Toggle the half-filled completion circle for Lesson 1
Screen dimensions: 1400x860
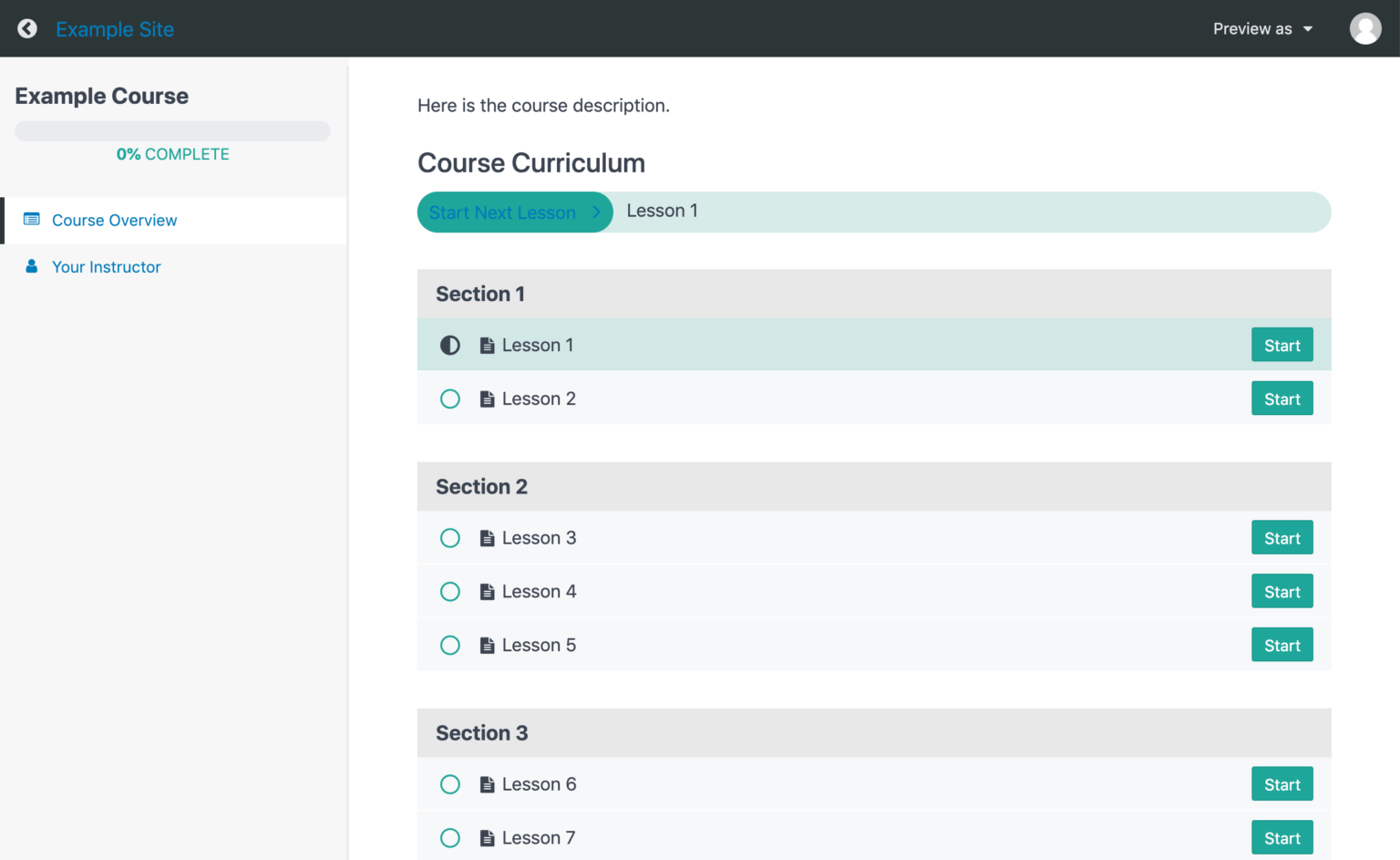pos(450,345)
